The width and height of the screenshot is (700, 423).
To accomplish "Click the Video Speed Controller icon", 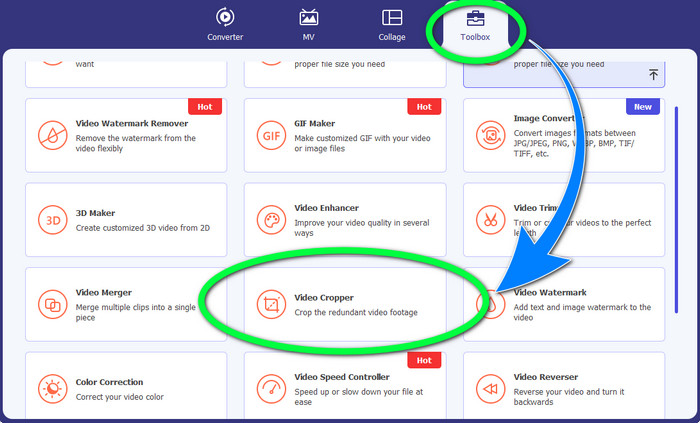I will 270,388.
